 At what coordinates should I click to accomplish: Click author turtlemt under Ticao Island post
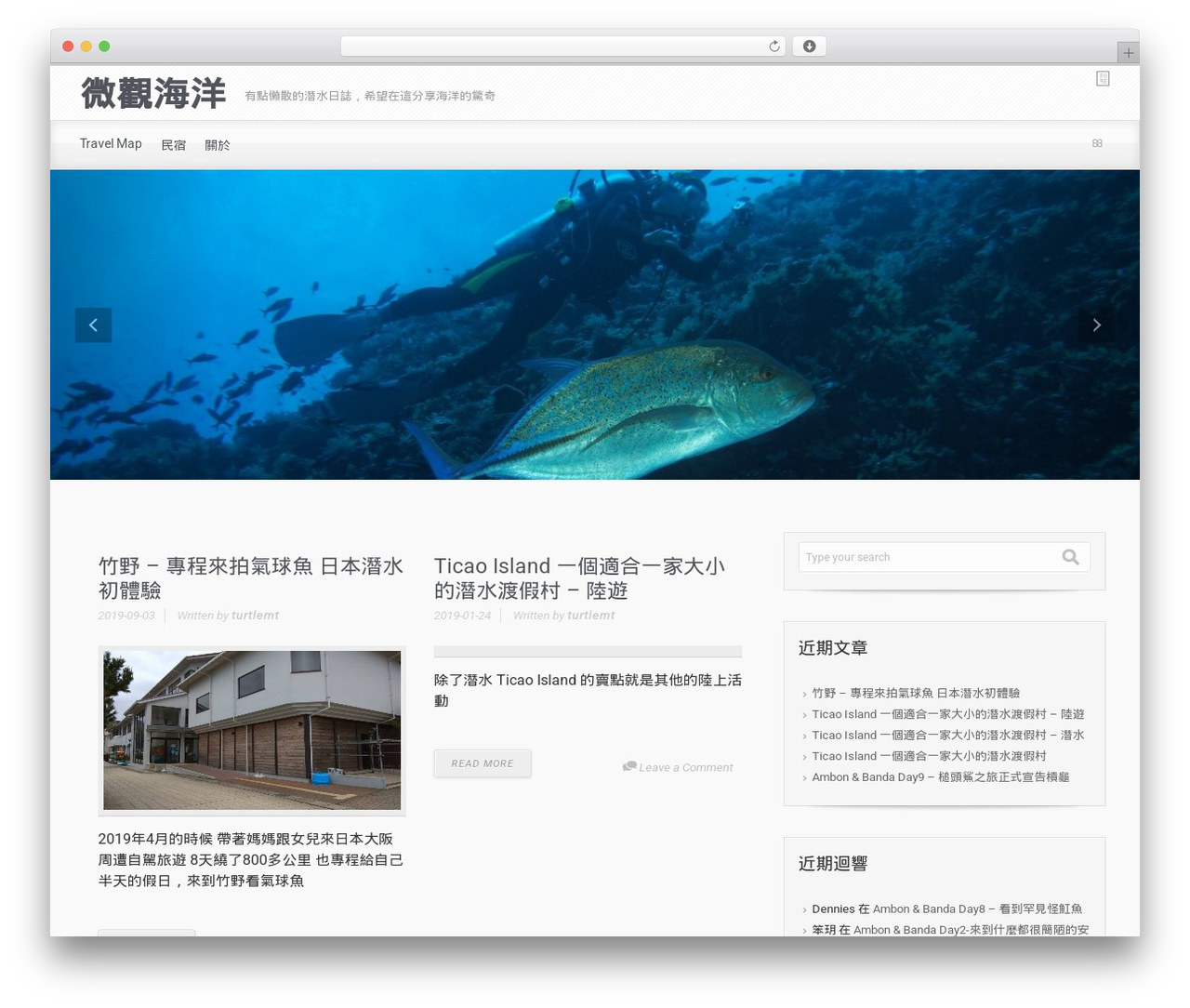(x=590, y=616)
